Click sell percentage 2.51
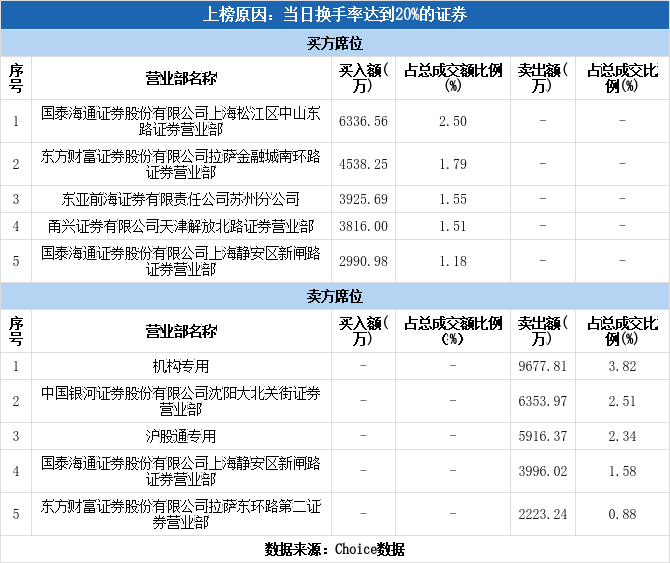The width and height of the screenshot is (670, 563). (x=623, y=402)
